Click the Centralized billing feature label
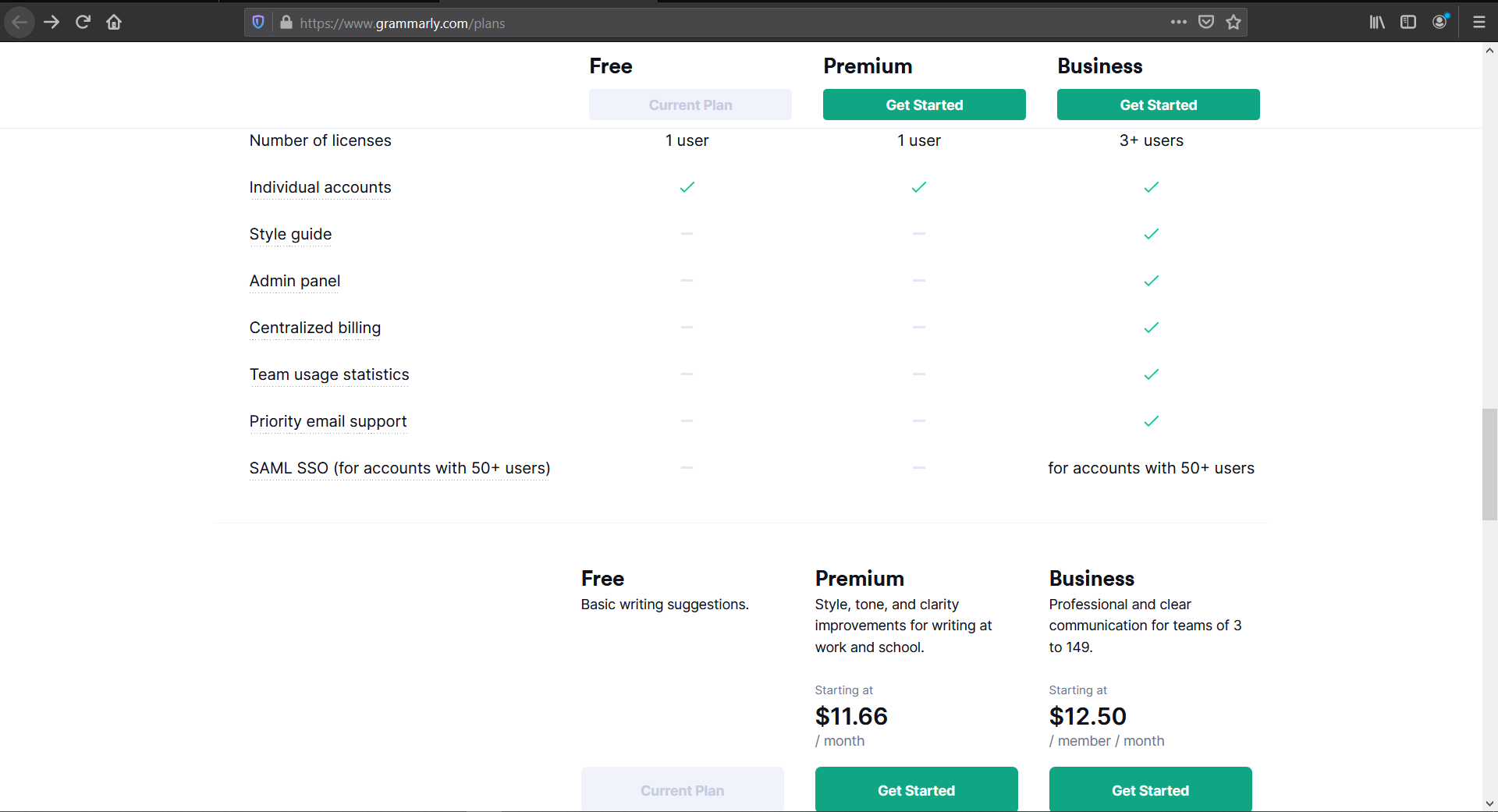The image size is (1498, 812). (315, 328)
